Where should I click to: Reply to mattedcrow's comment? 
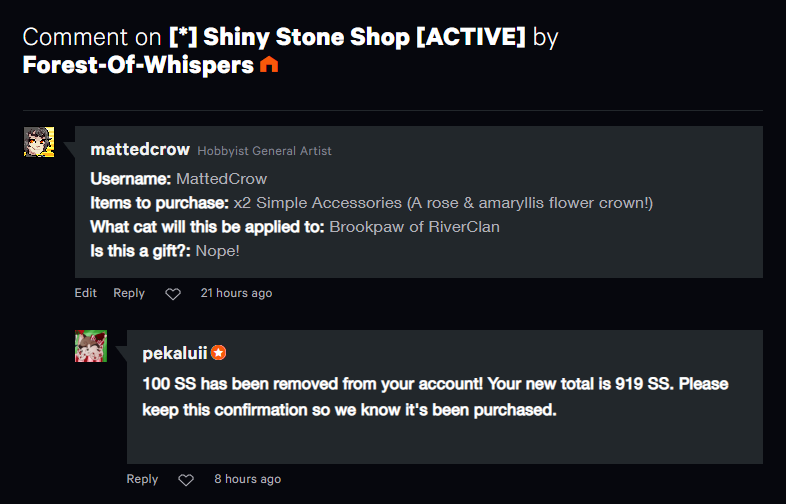(129, 293)
